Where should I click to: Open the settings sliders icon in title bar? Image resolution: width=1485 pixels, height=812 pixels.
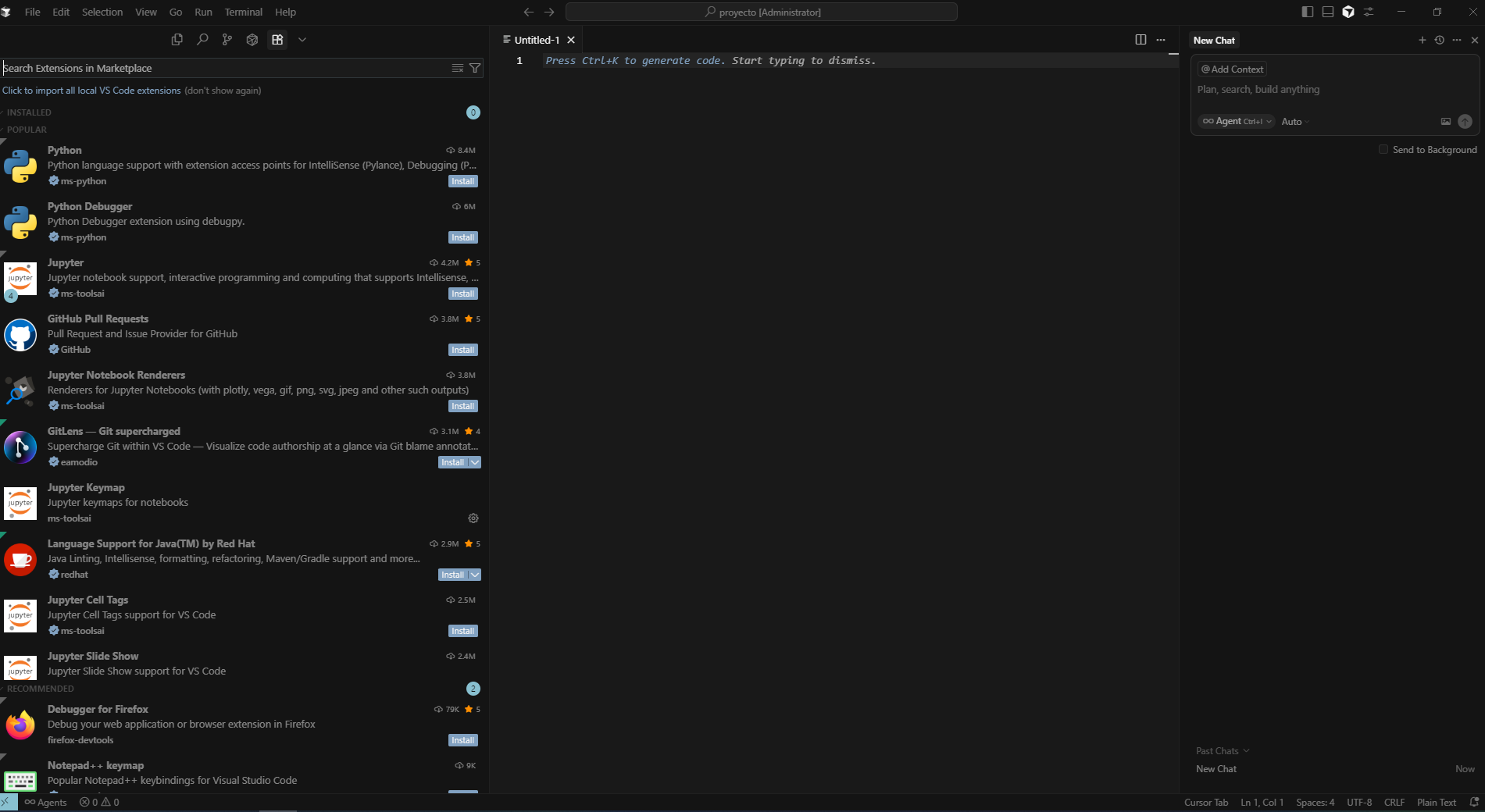pos(1369,12)
